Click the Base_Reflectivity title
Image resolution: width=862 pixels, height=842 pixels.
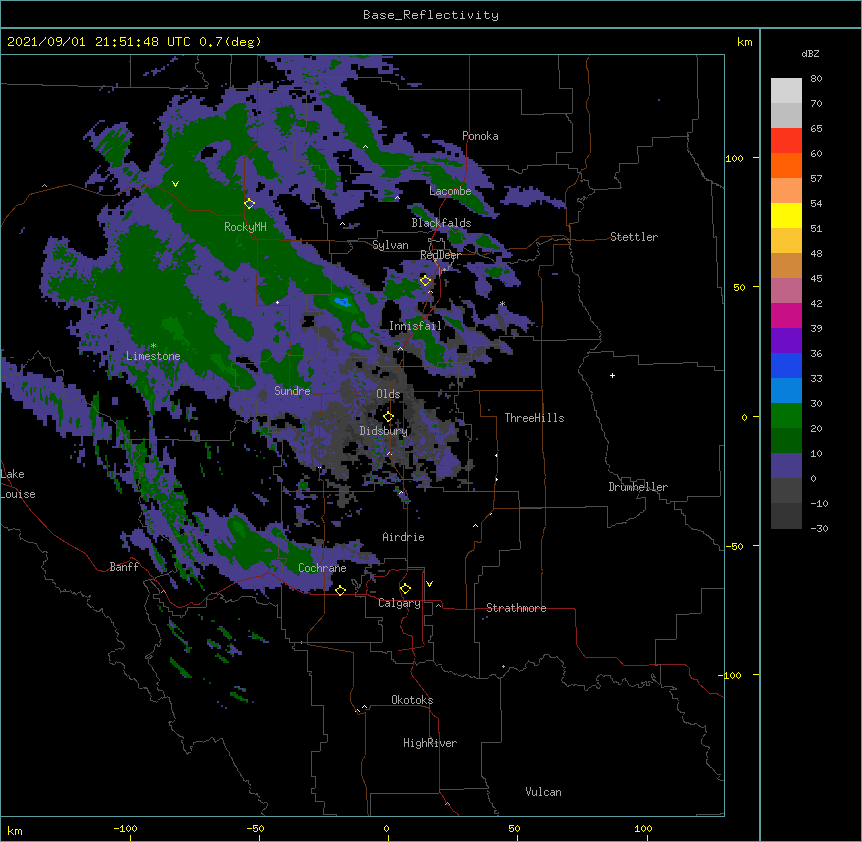[431, 15]
